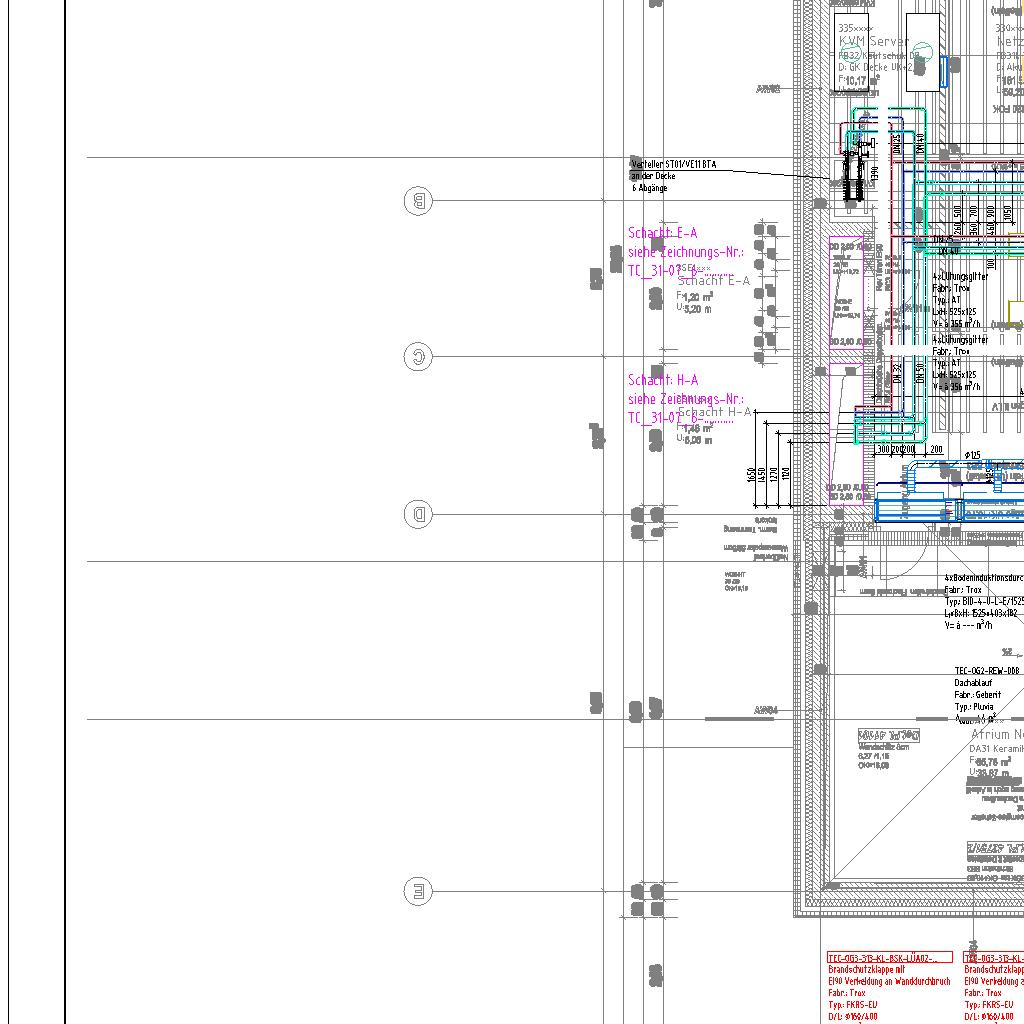This screenshot has width=1024, height=1024.
Task: Click 'Fabr.: Geberit' line
Action: coord(978,695)
